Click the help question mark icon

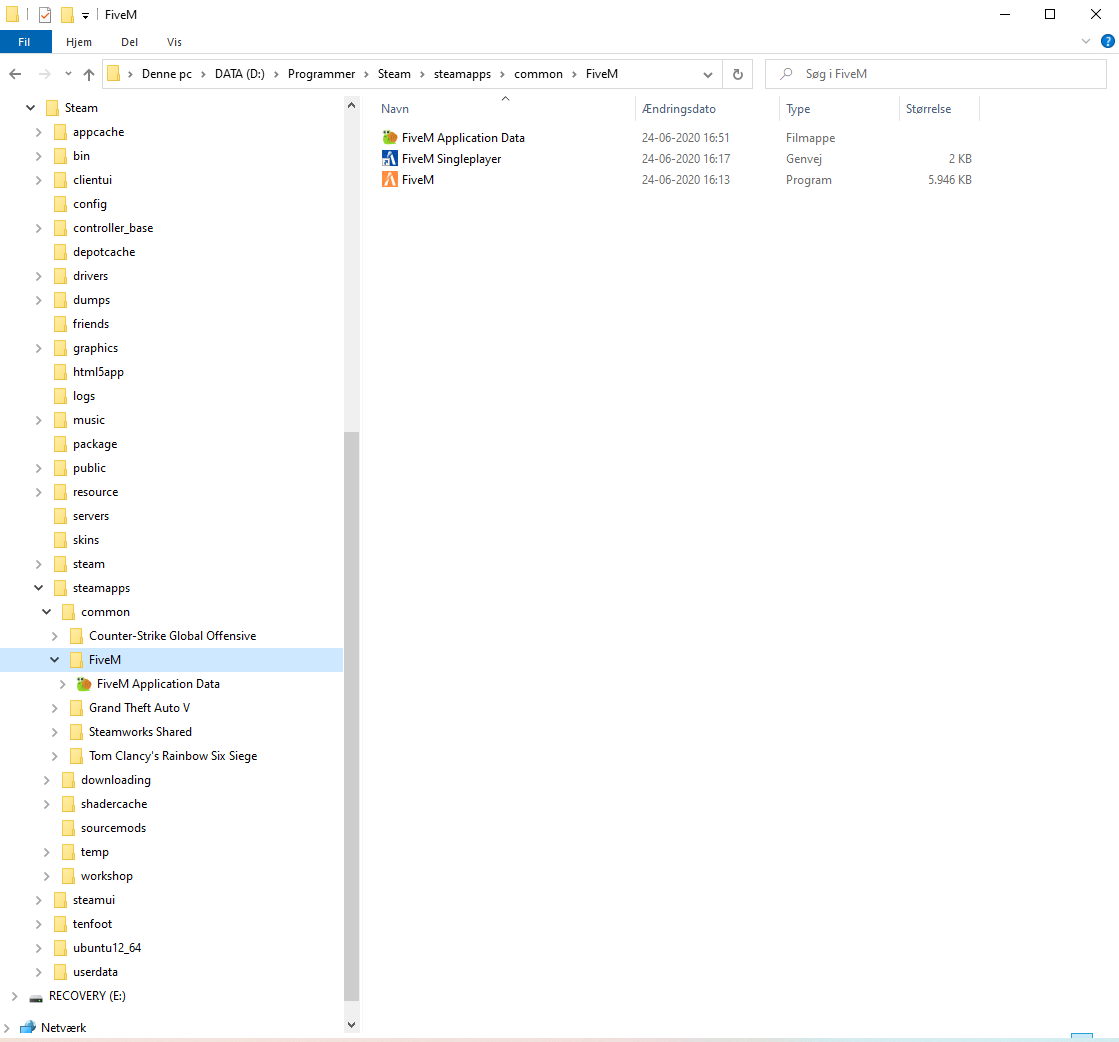(1108, 41)
